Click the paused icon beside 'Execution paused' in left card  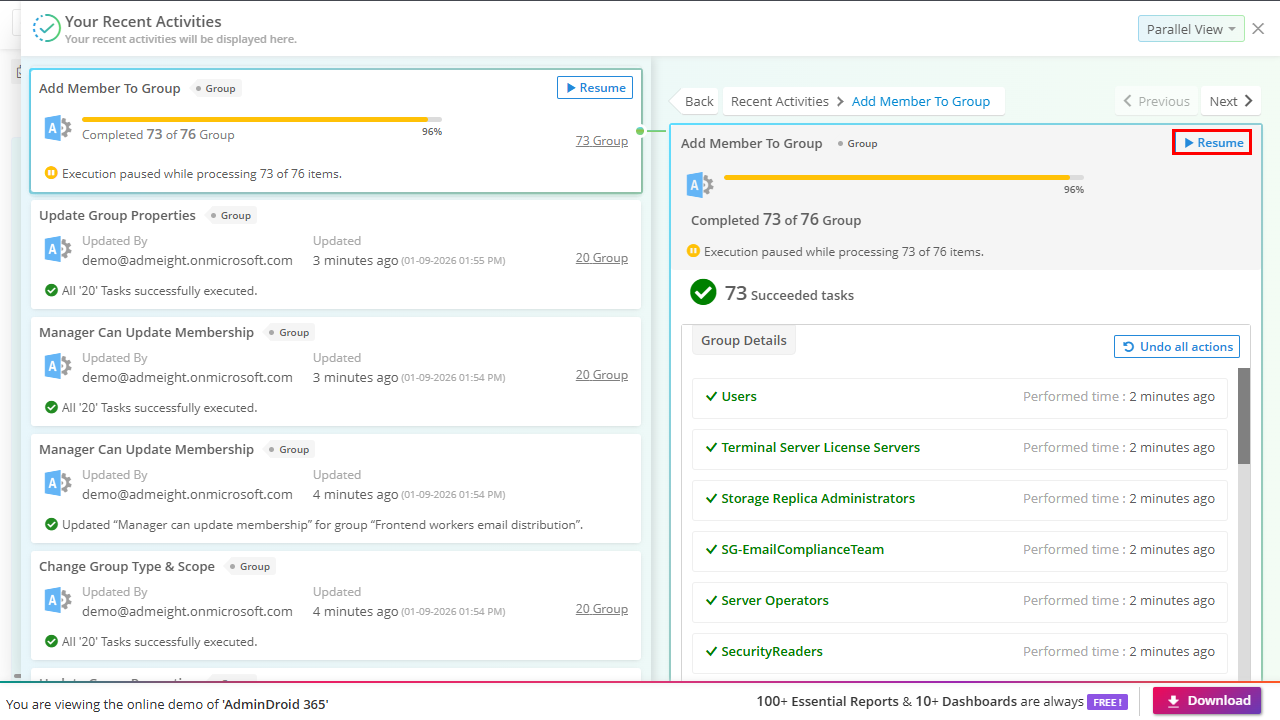[x=51, y=173]
